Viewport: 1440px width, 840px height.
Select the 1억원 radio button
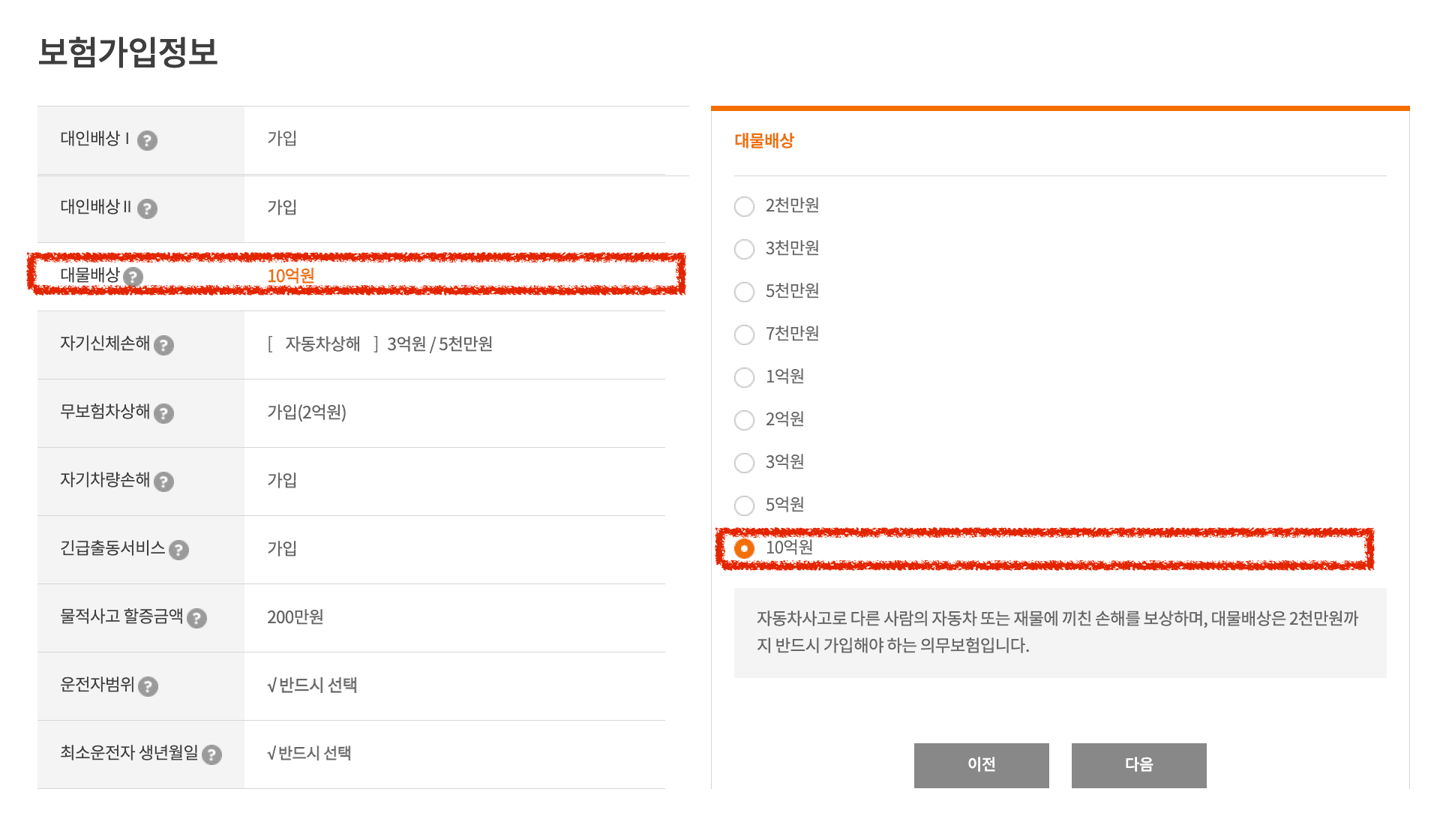[x=744, y=377]
